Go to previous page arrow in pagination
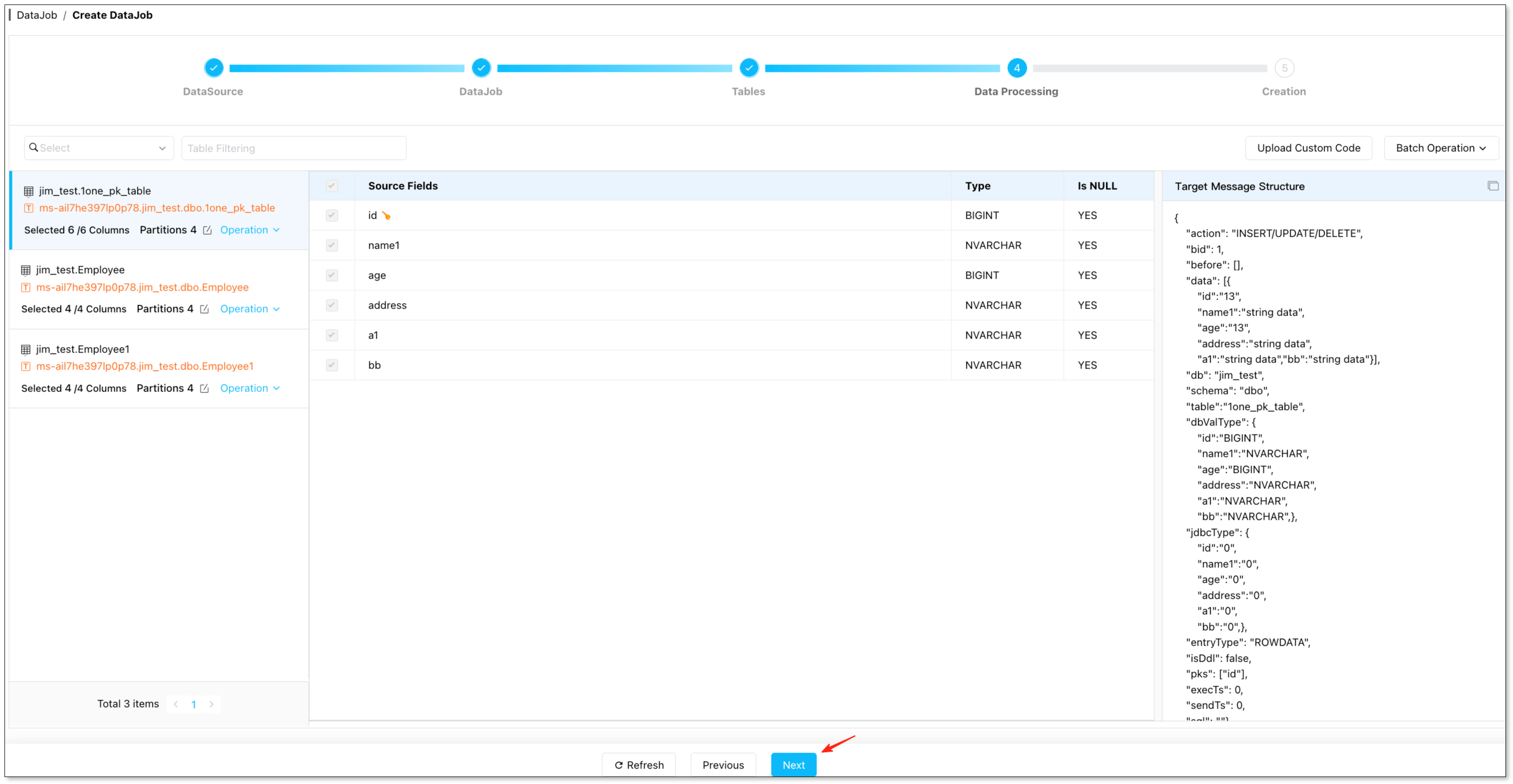 [175, 704]
